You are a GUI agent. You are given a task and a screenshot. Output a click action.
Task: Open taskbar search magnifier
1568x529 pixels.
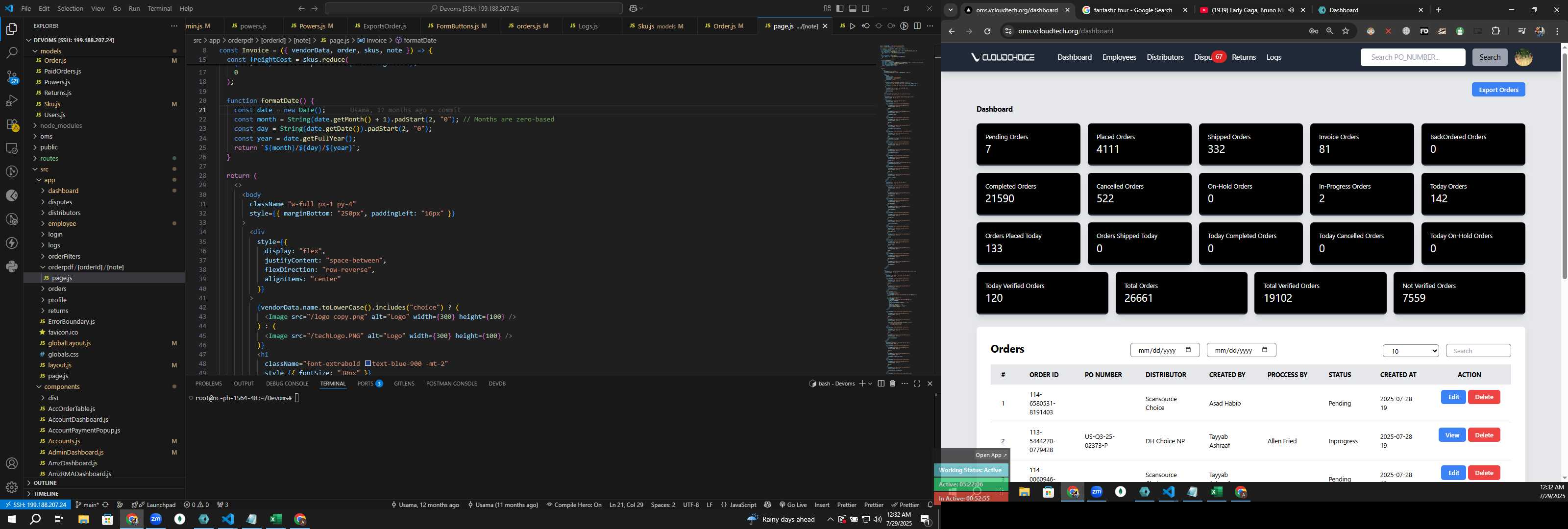(x=35, y=519)
